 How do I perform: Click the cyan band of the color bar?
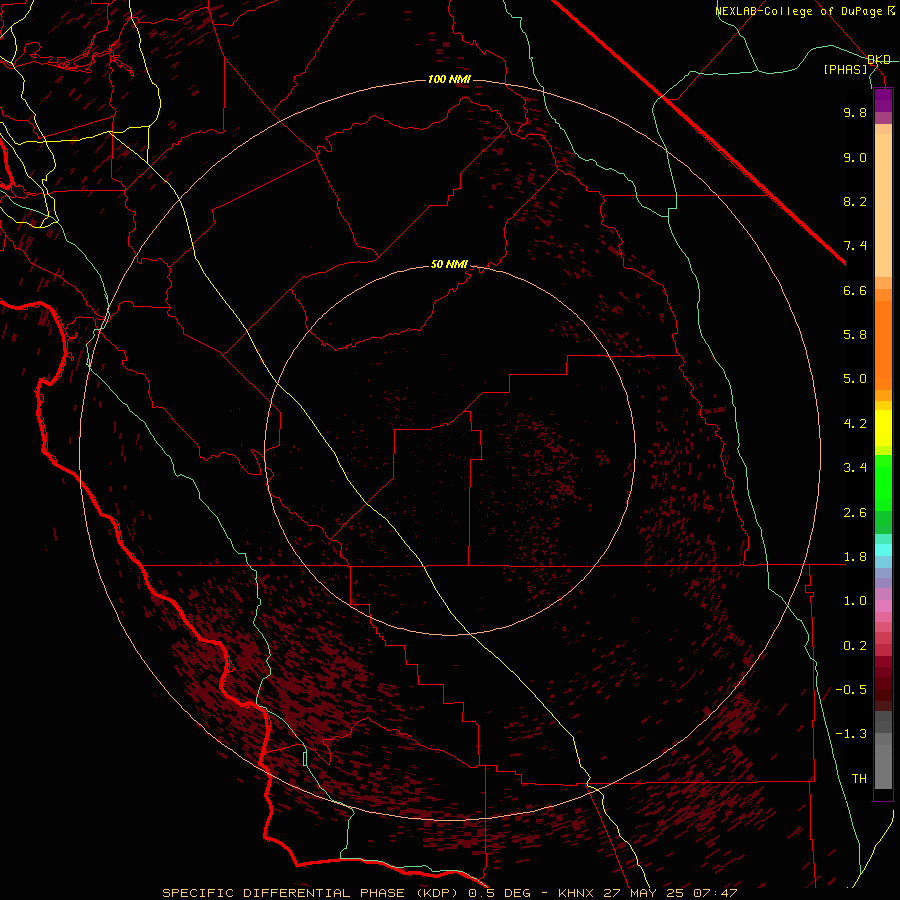pos(883,550)
